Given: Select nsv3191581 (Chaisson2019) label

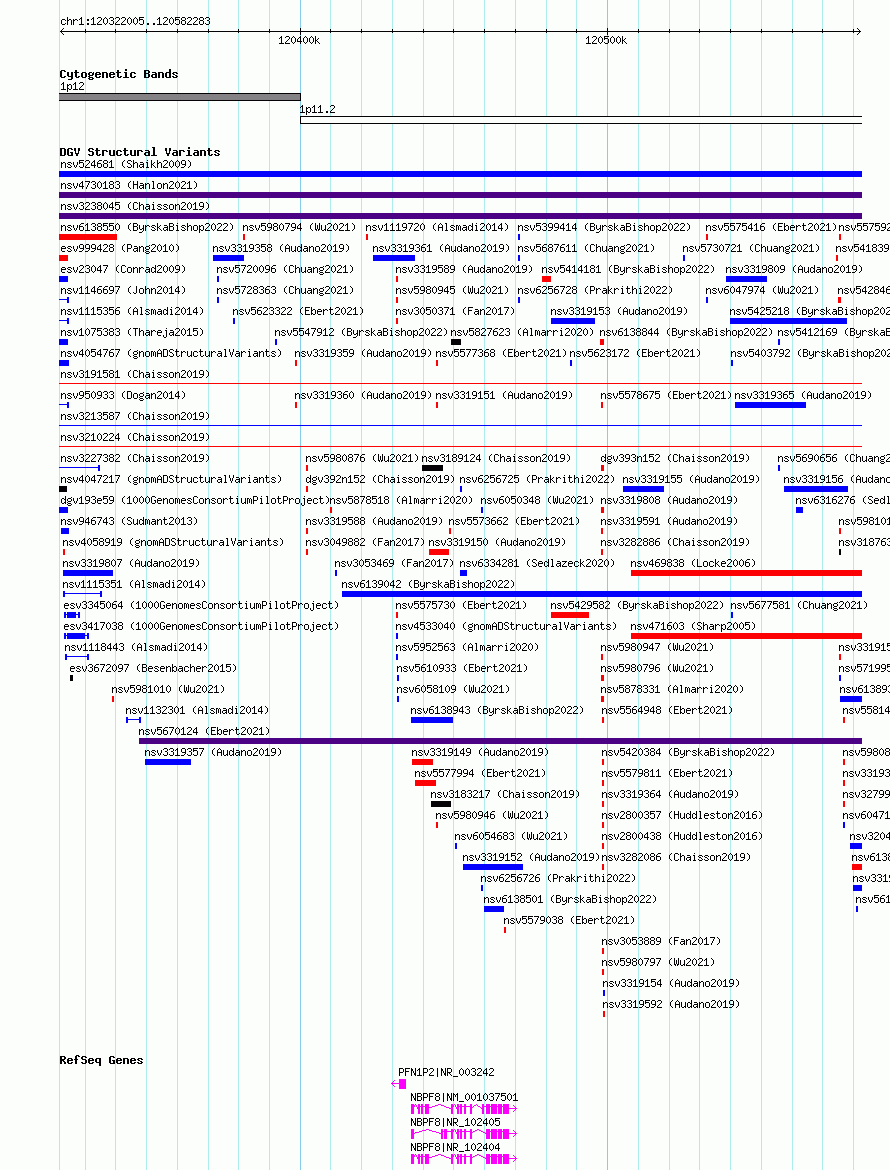Looking at the screenshot, I should pos(135,374).
